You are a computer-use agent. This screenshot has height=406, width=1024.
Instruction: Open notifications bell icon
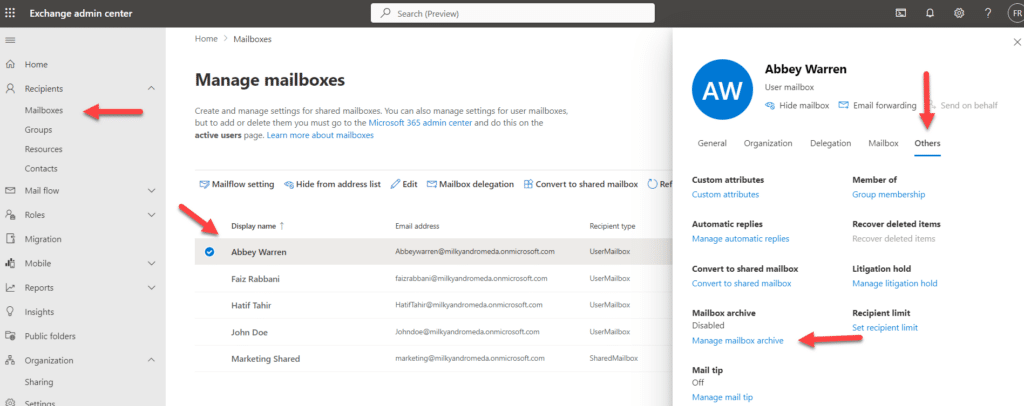click(x=930, y=13)
